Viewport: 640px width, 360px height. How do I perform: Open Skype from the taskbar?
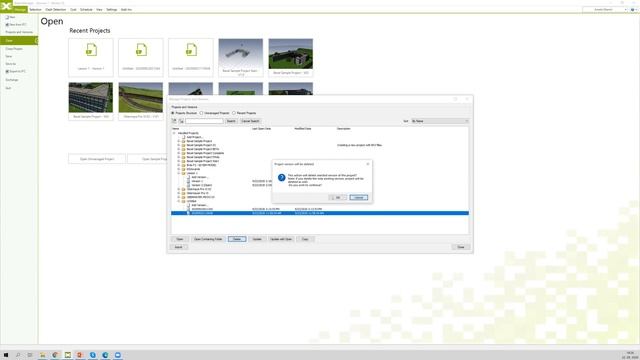point(93,355)
